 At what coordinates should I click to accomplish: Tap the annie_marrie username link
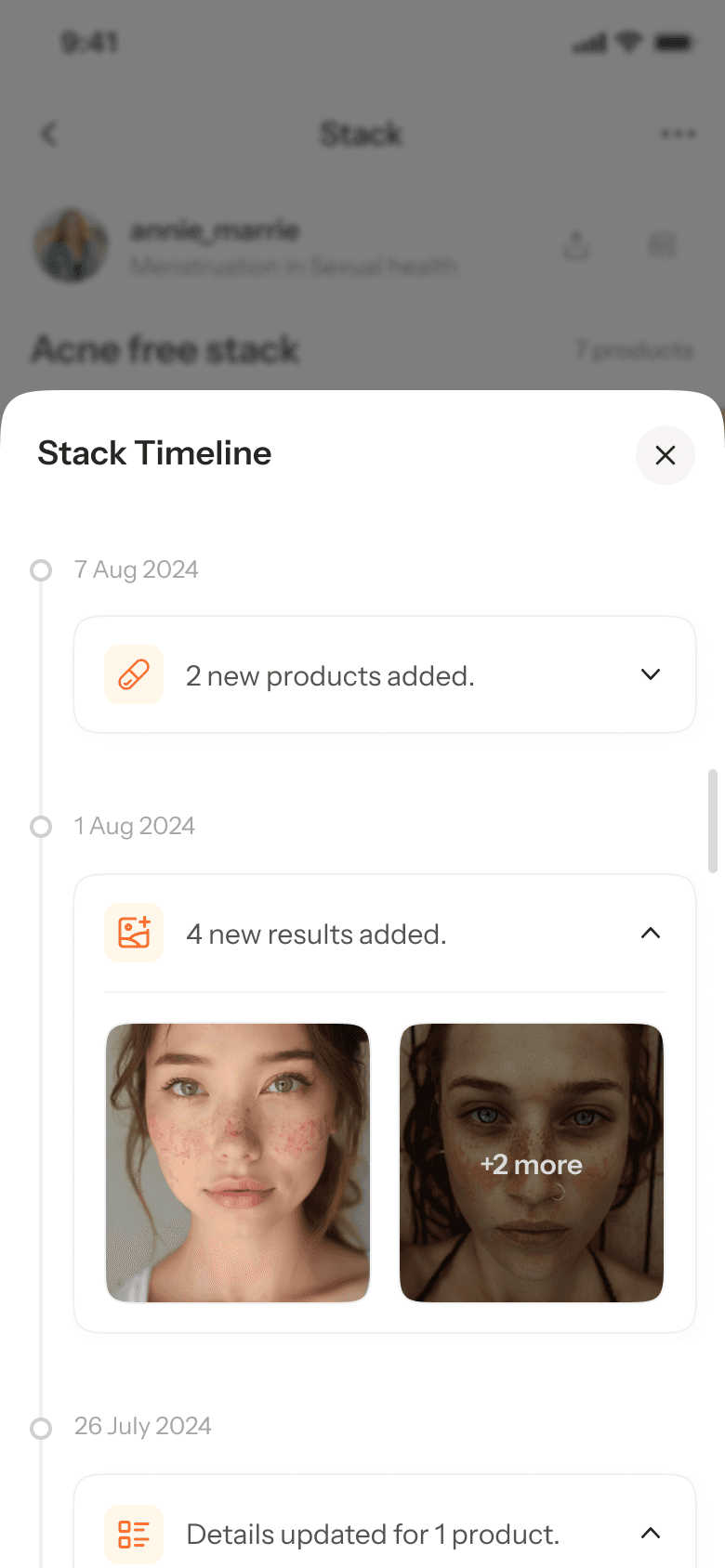pyautogui.click(x=215, y=229)
